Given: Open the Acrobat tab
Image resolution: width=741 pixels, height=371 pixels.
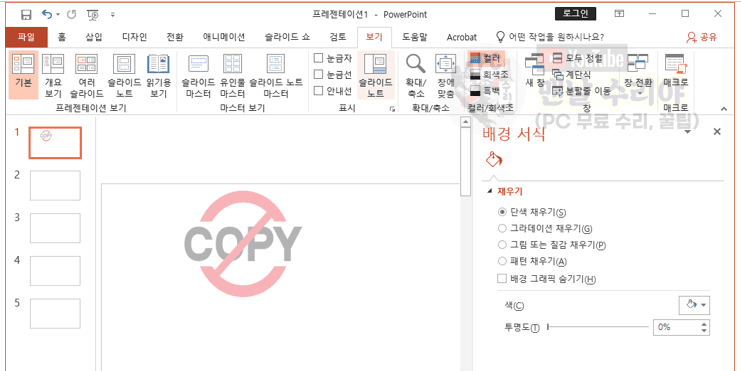Looking at the screenshot, I should point(462,37).
